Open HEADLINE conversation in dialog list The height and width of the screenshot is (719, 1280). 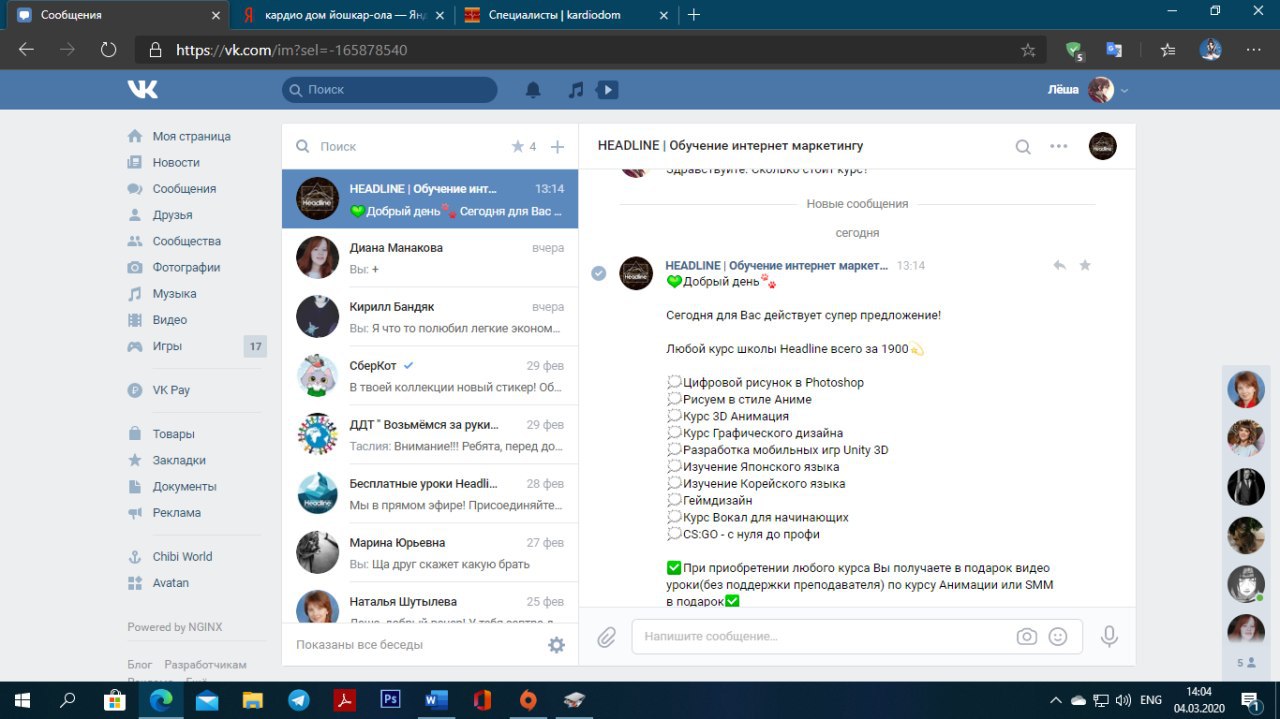coord(430,199)
